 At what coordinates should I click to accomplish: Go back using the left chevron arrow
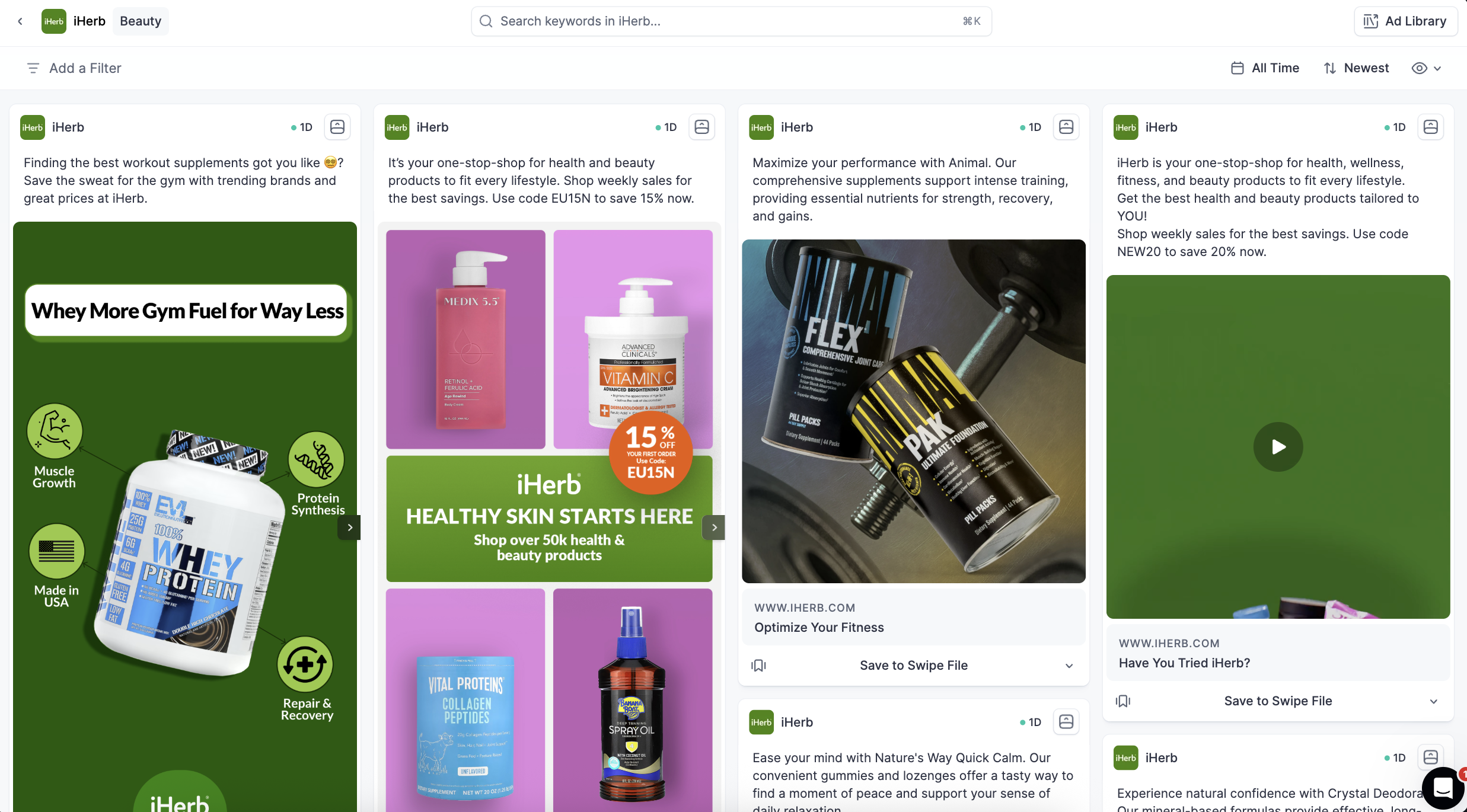20,21
